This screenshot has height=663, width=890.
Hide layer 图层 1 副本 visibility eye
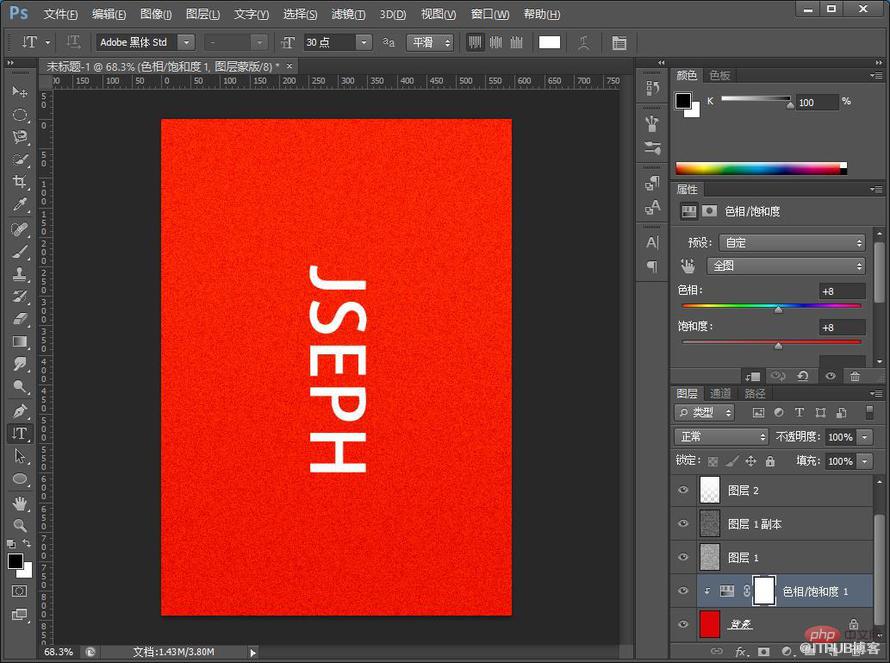pos(683,523)
